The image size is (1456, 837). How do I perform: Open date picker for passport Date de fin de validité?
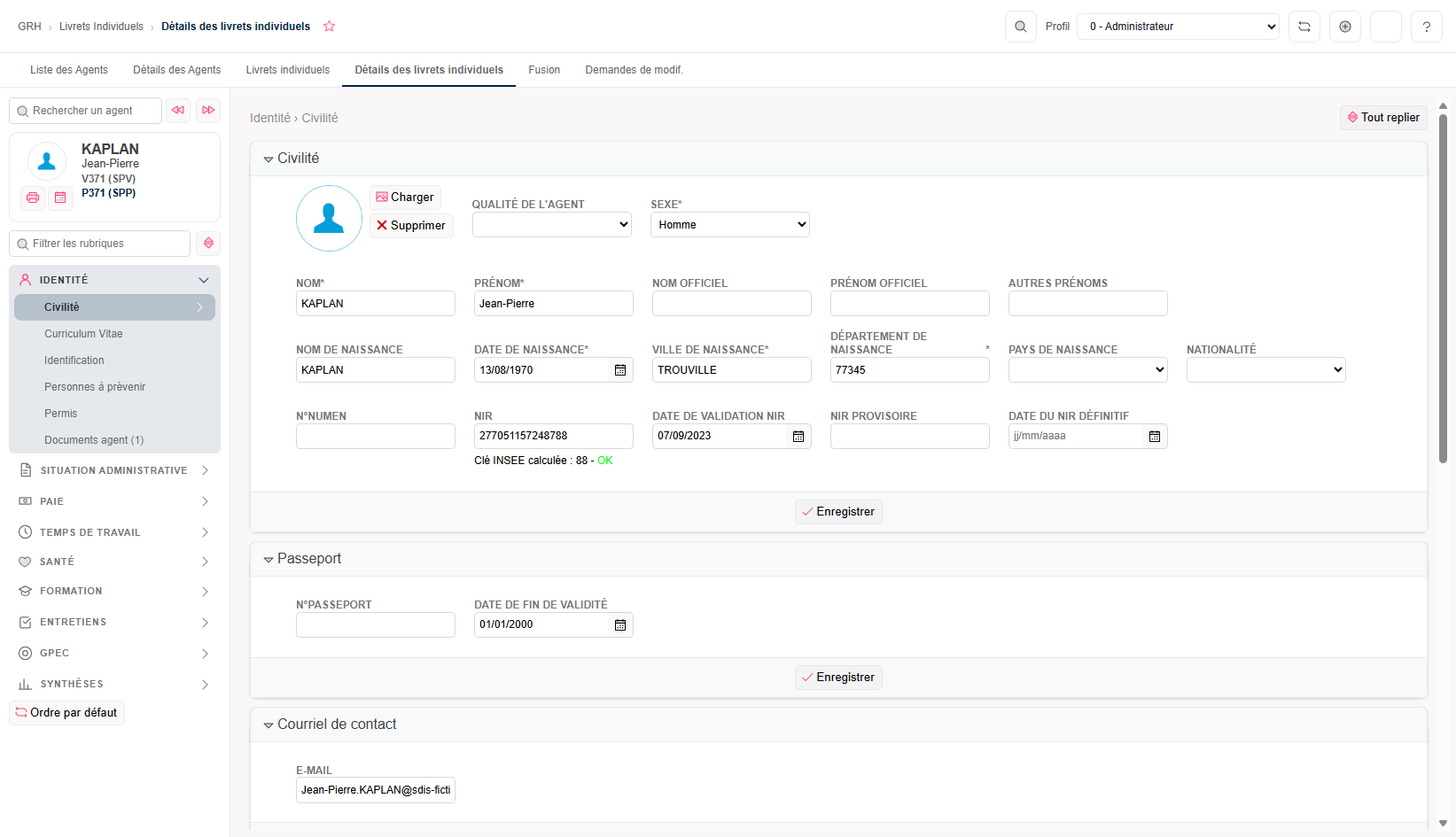pos(620,624)
